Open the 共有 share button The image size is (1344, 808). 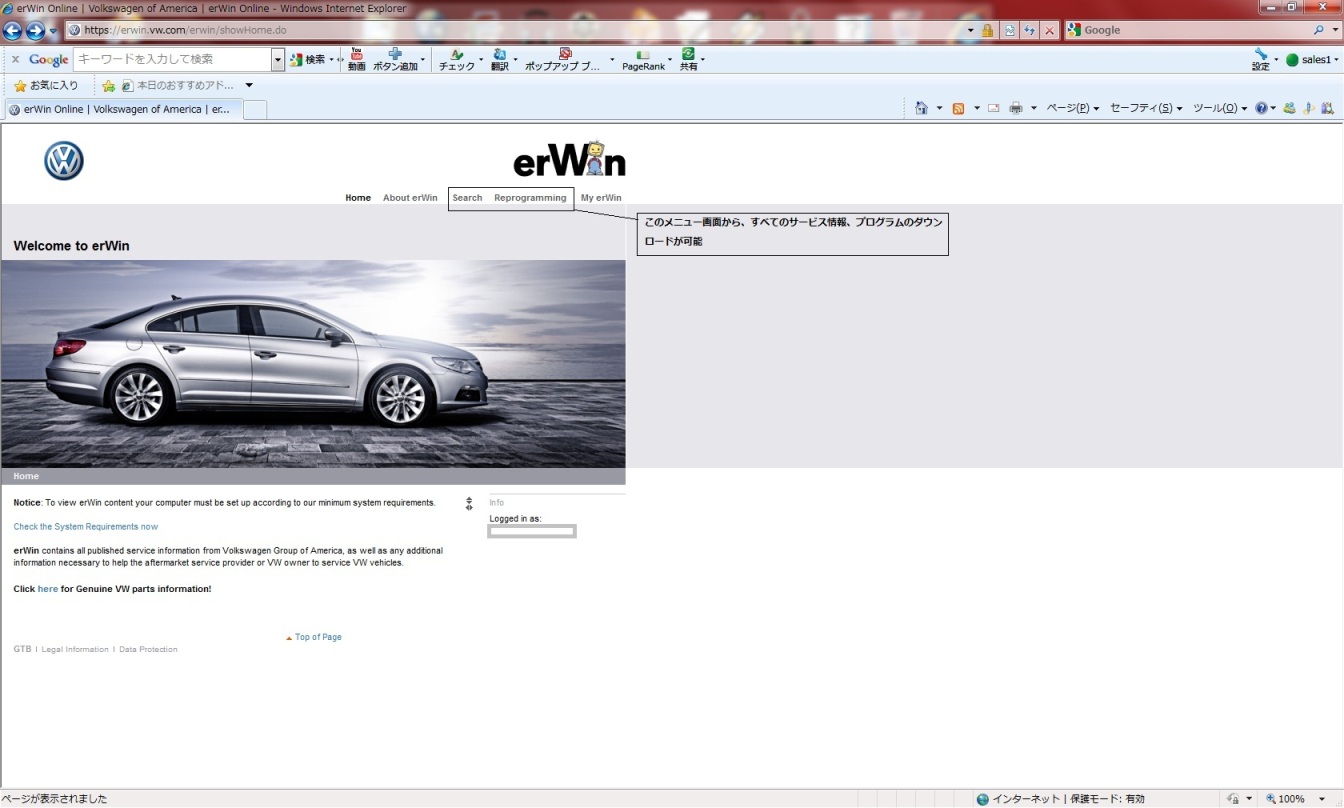click(x=689, y=60)
